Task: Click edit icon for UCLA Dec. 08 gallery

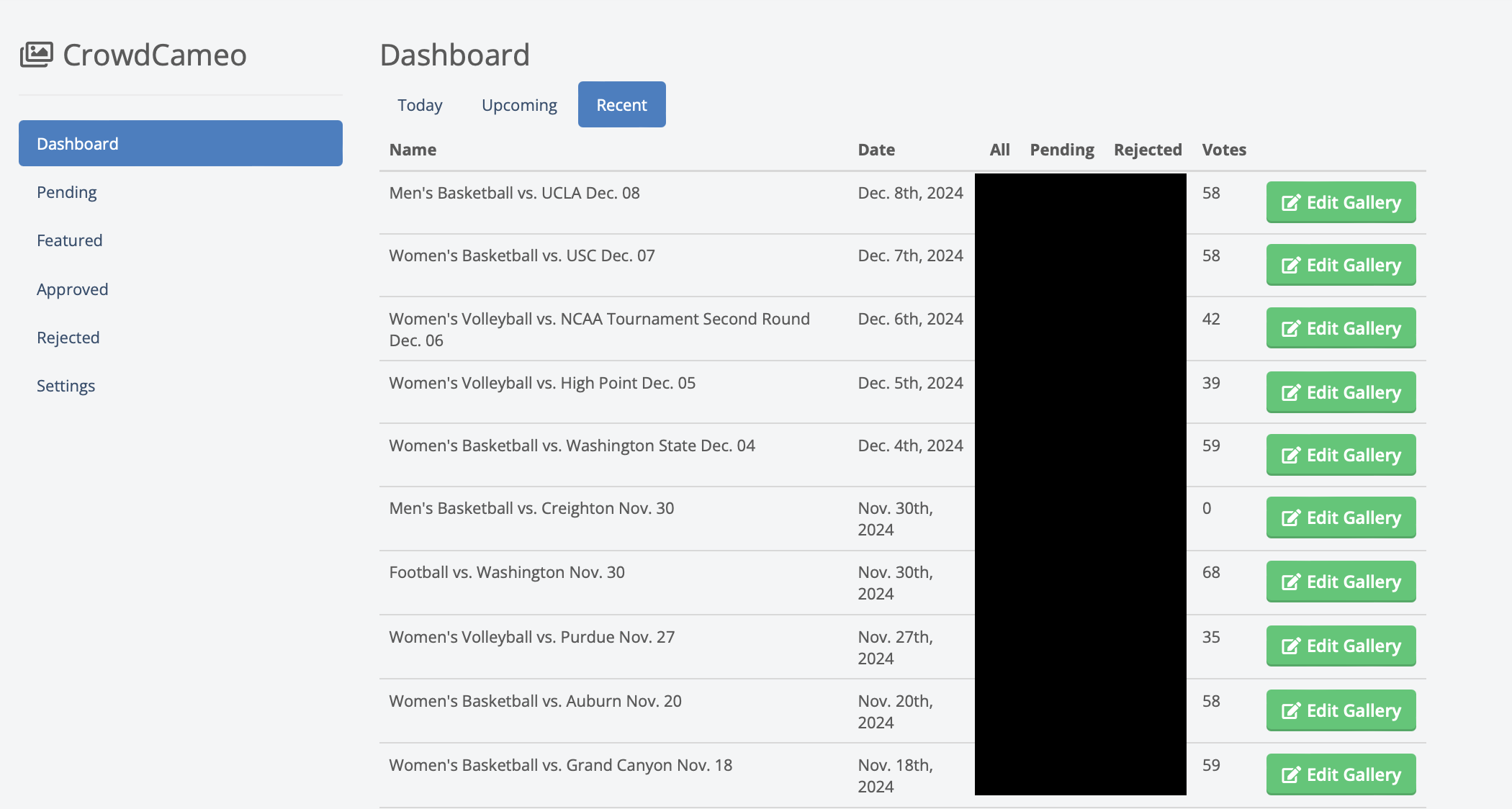Action: (1291, 203)
